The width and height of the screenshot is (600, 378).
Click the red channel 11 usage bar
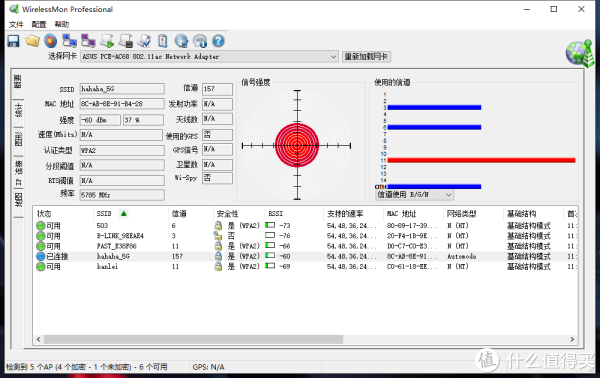pyautogui.click(x=481, y=160)
